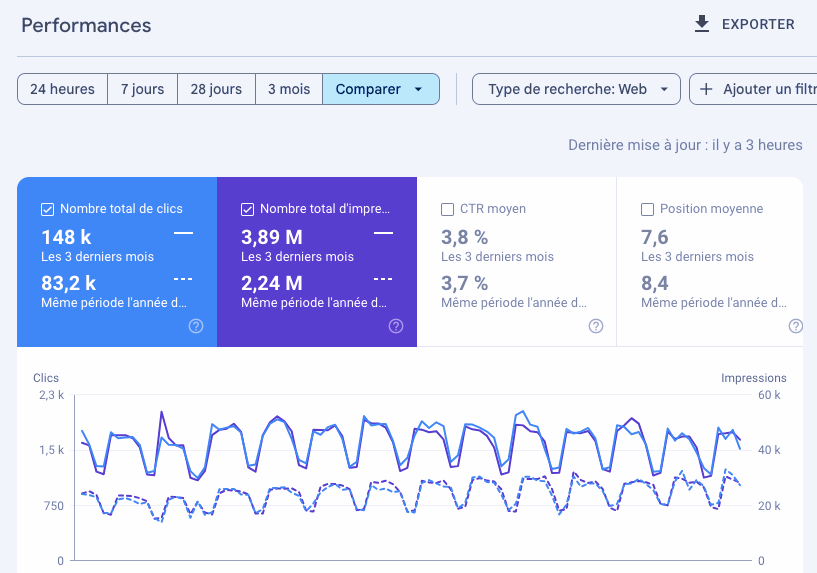
Task: Uncheck Nombre total d'impressions checkbox
Action: [247, 209]
